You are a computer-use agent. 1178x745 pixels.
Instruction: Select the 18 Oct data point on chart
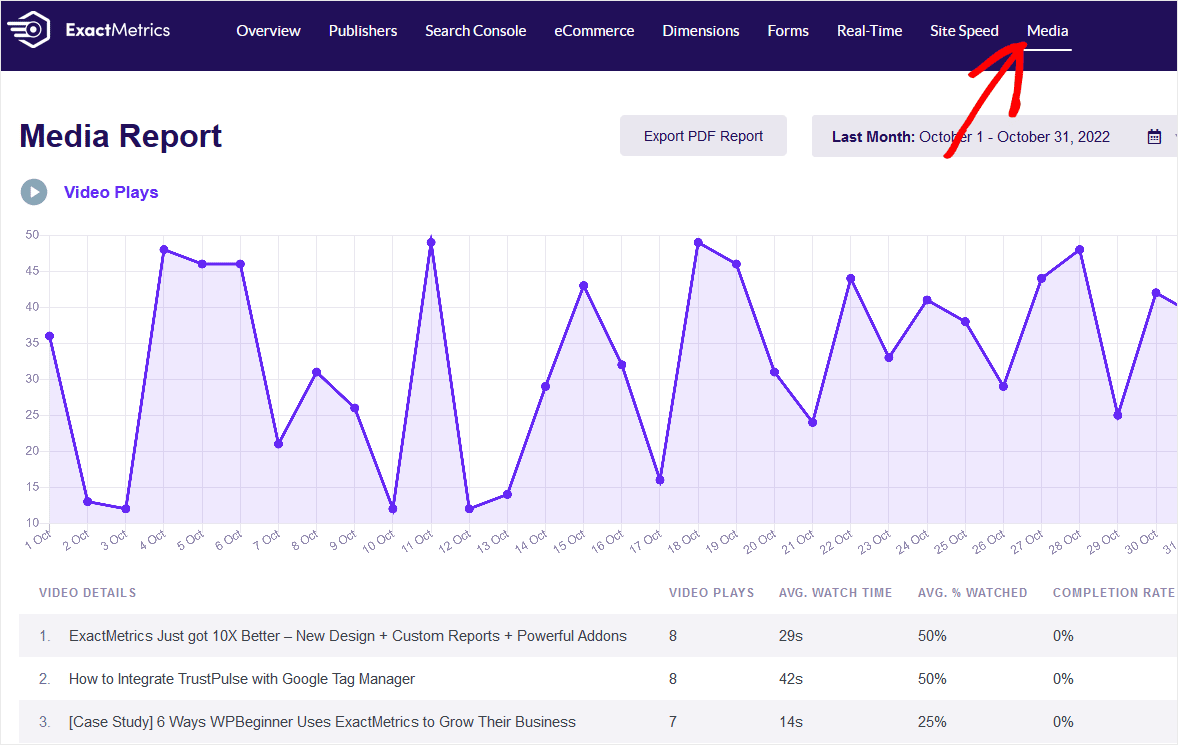(698, 243)
